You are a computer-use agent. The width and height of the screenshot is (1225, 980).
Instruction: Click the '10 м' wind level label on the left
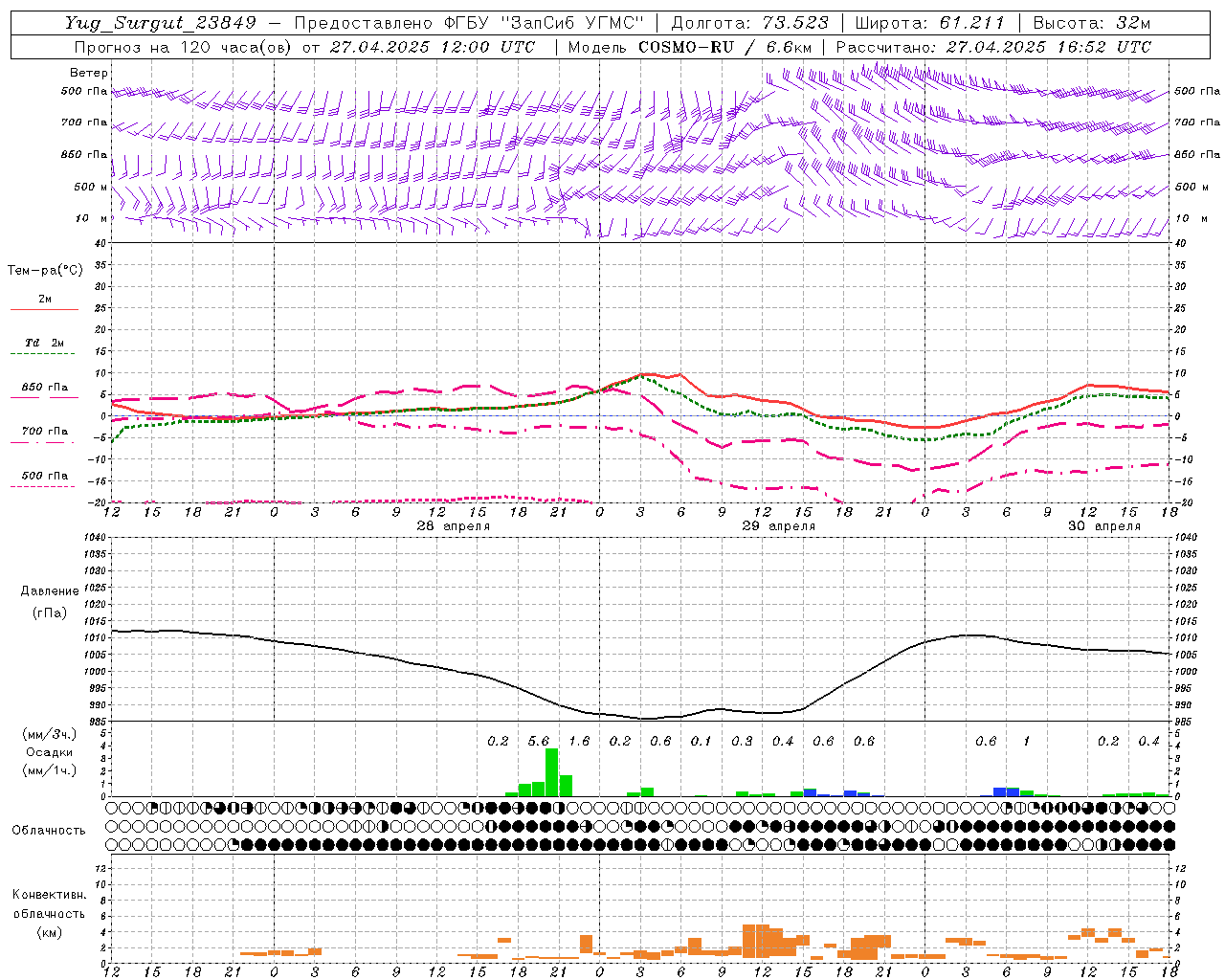[92, 218]
